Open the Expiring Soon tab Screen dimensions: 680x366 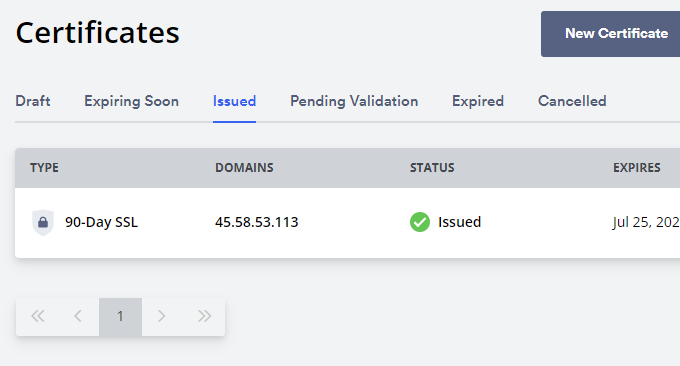pyautogui.click(x=131, y=101)
